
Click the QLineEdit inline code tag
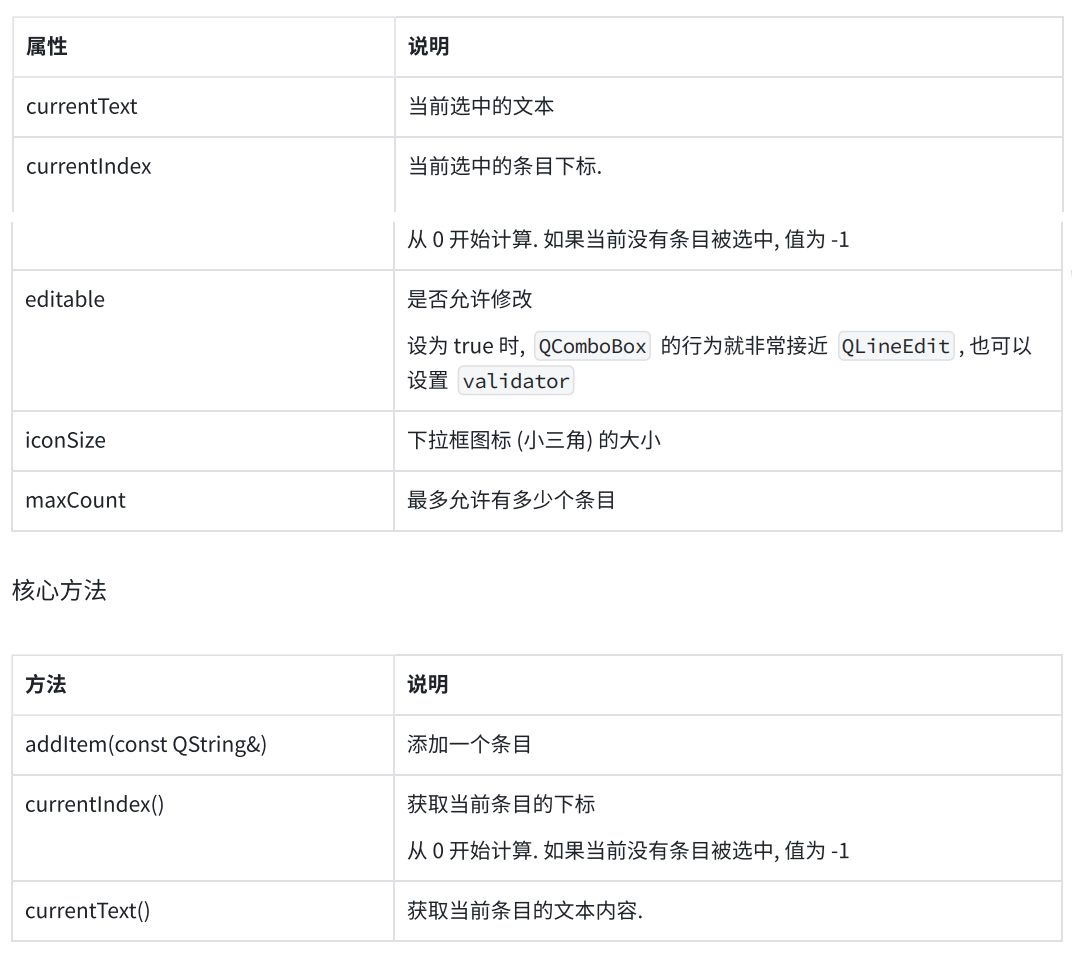(x=895, y=346)
